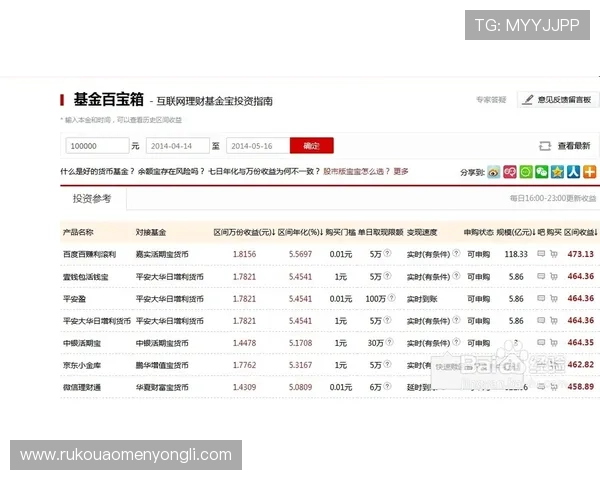Image resolution: width=600 pixels, height=480 pixels.
Task: Share via the pink icon next to Weibo
Action: click(510, 172)
